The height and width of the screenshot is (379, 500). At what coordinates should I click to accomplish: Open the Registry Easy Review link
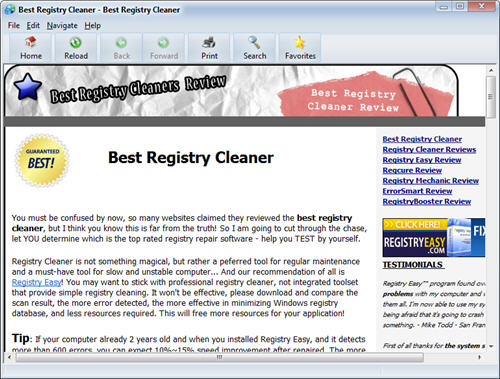pos(422,160)
